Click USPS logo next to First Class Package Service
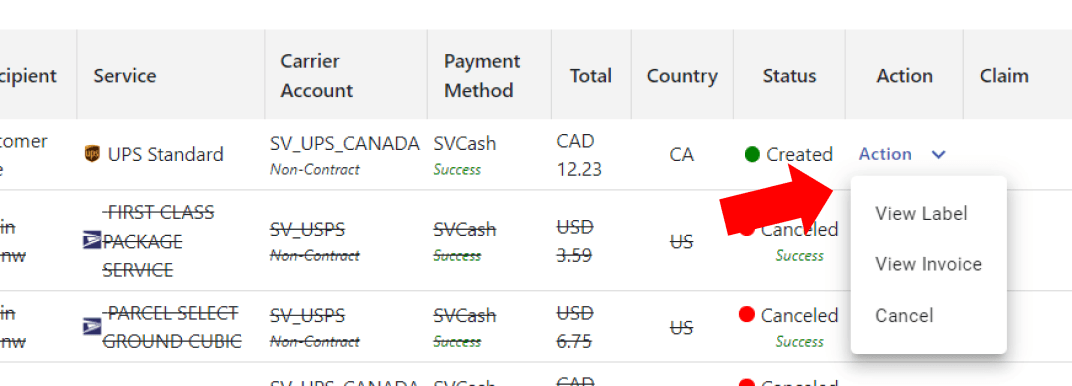The height and width of the screenshot is (386, 1072). 92,240
